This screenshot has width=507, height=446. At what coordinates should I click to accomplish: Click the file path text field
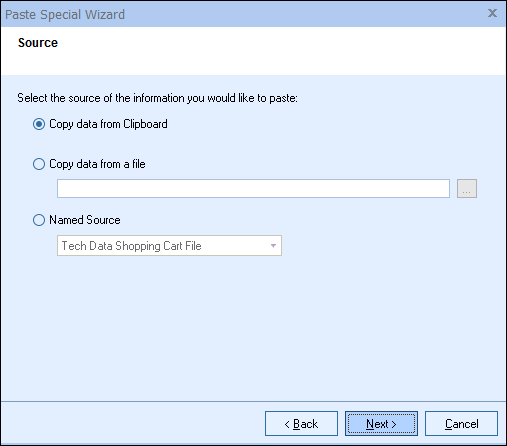(x=253, y=188)
